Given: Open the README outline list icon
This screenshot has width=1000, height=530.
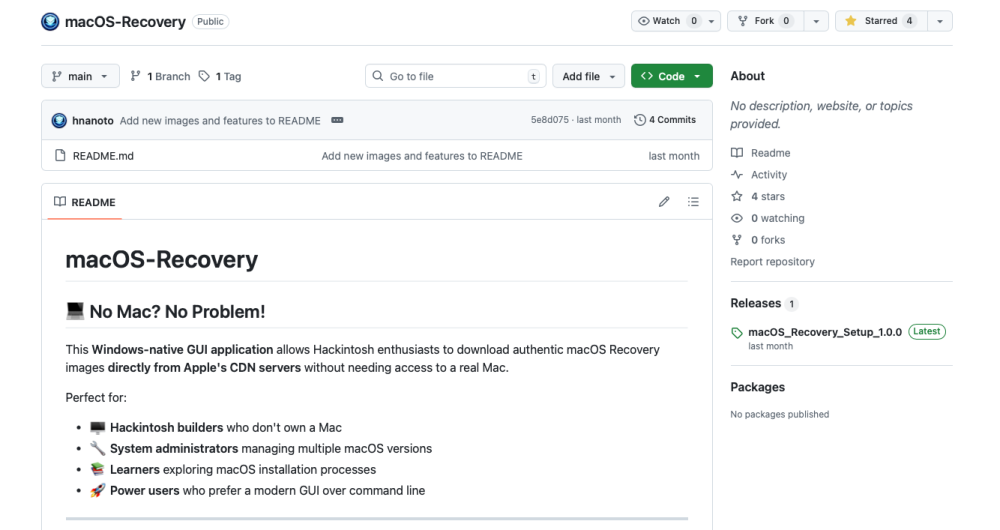Looking at the screenshot, I should [693, 202].
